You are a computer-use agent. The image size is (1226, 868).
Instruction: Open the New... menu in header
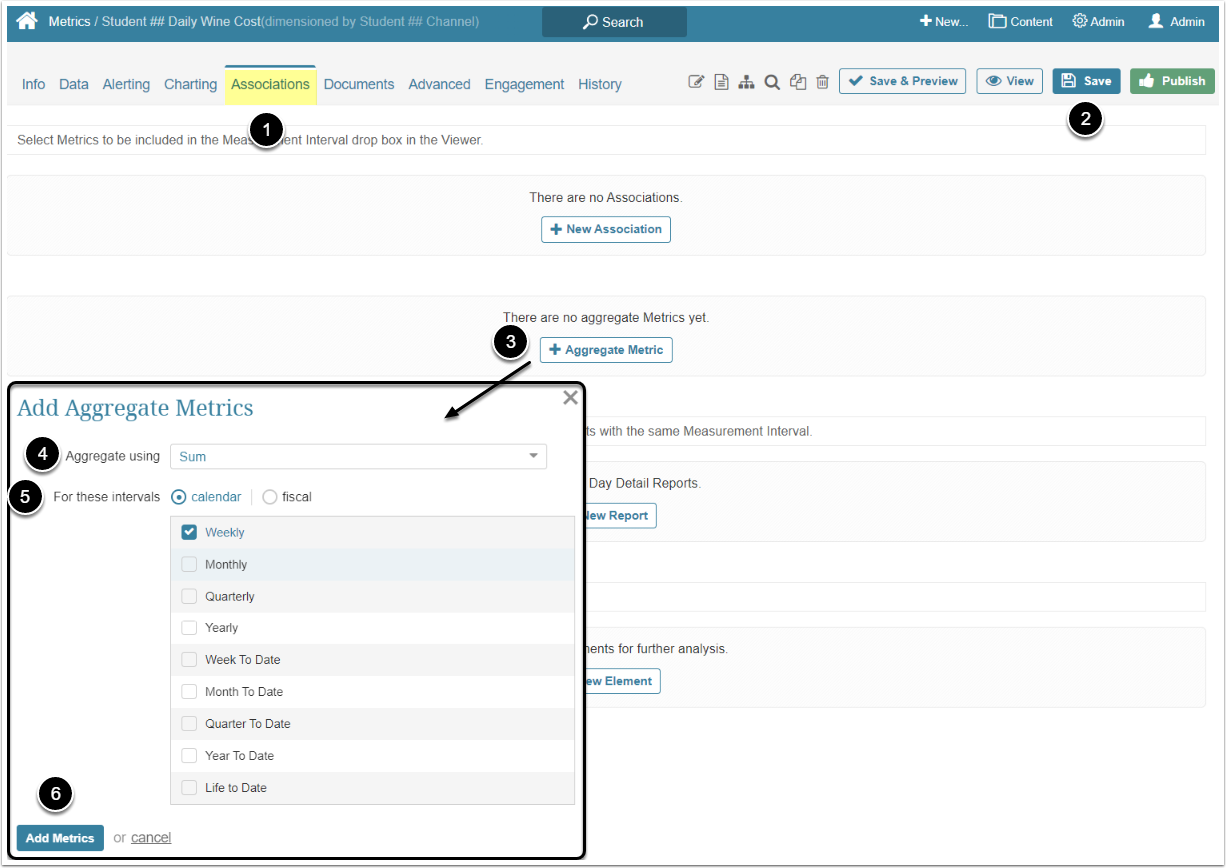coord(944,21)
